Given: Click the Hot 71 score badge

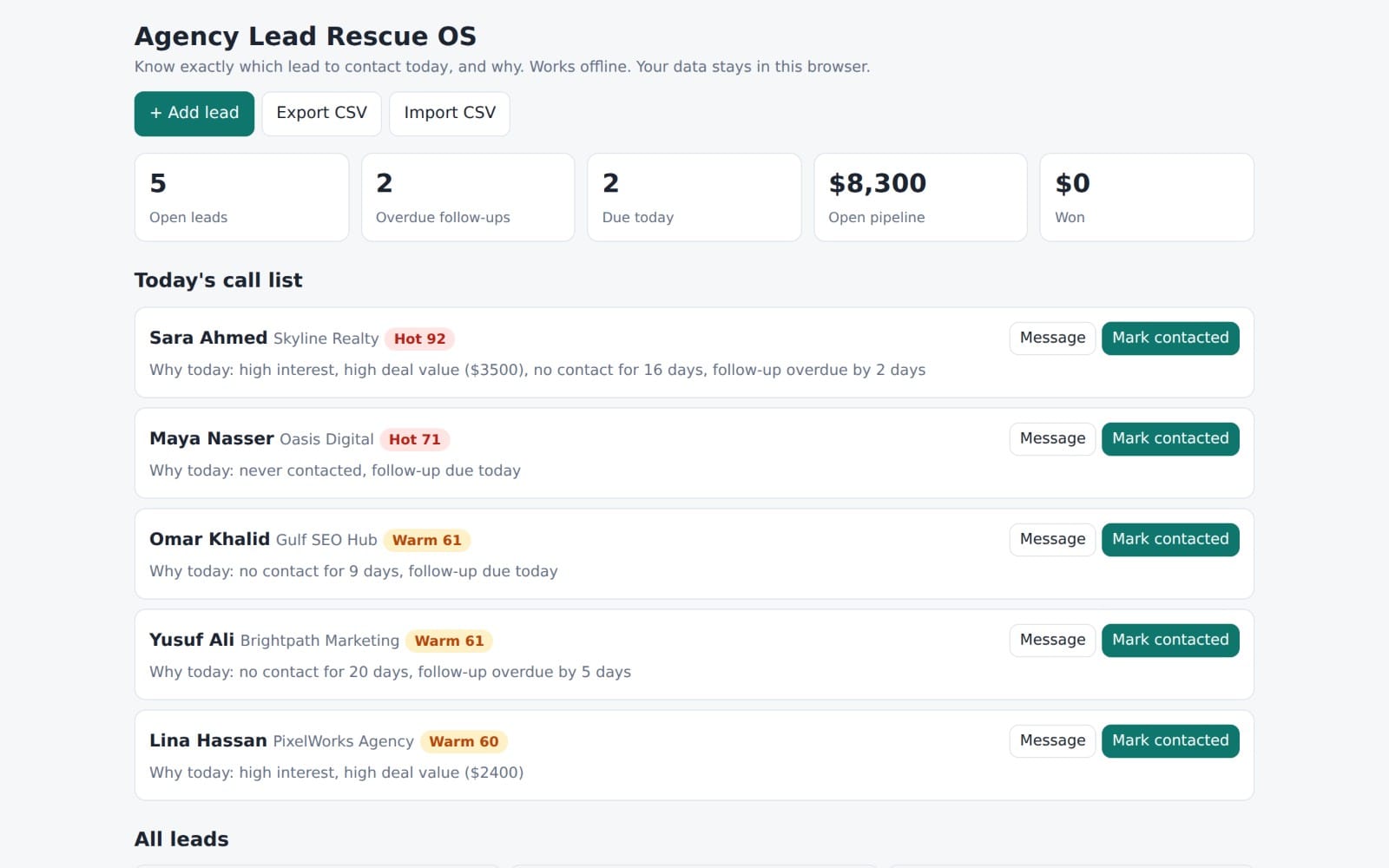Looking at the screenshot, I should tap(414, 439).
